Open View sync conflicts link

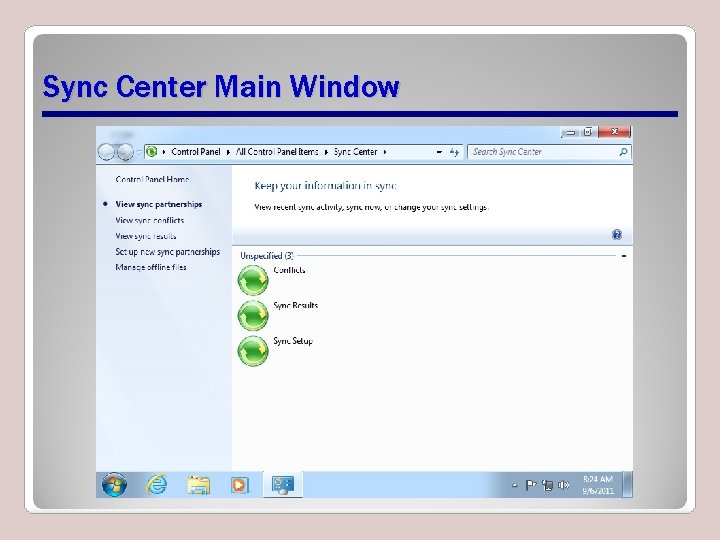[x=150, y=220]
